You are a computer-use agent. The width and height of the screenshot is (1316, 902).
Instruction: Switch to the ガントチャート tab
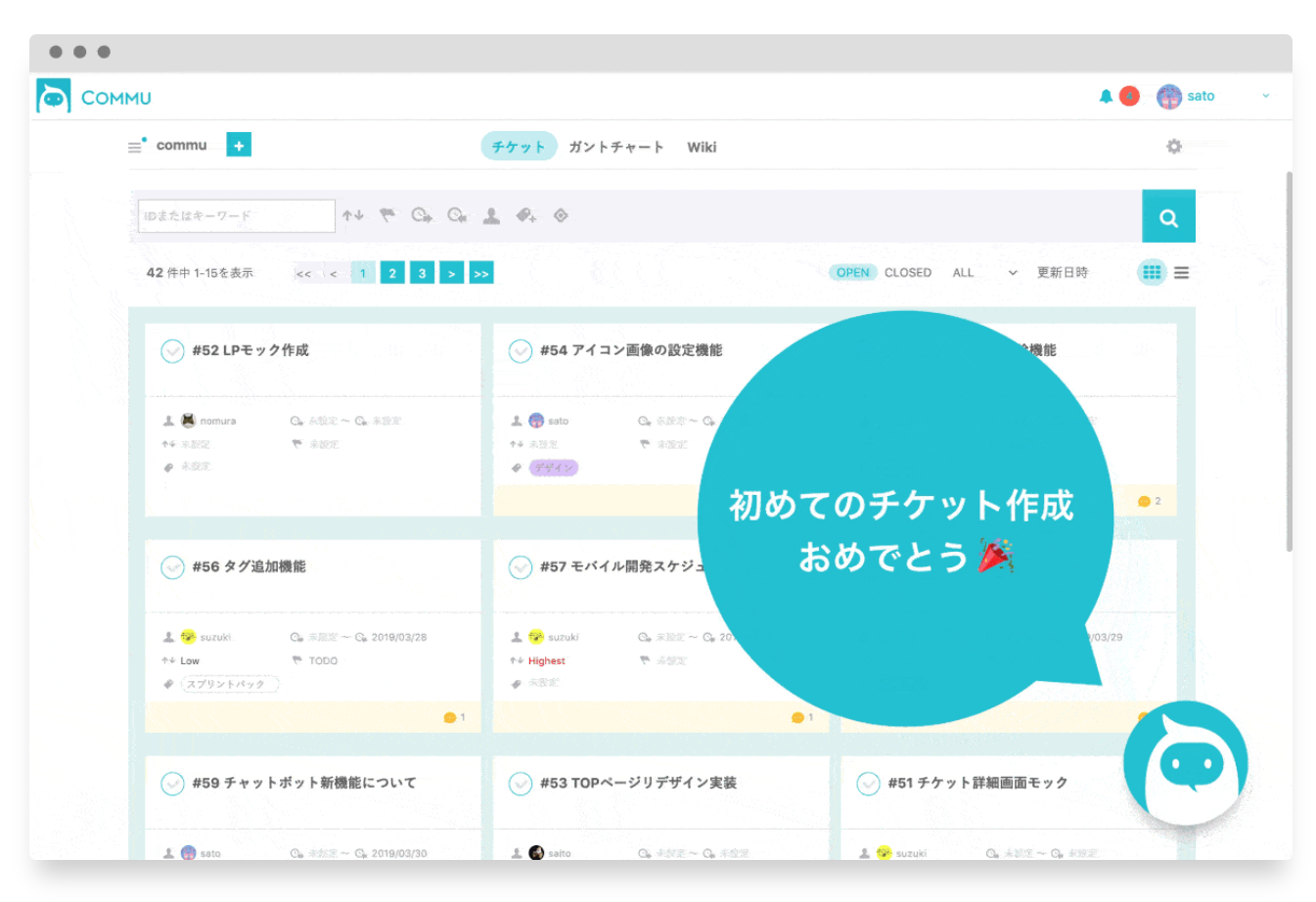615,147
